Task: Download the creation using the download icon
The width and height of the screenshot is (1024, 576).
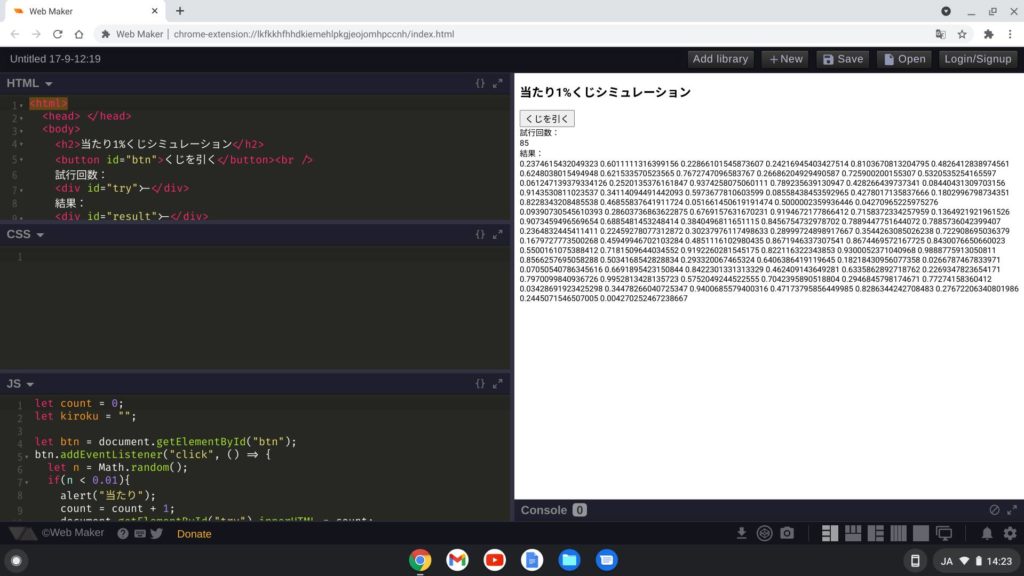Action: pyautogui.click(x=741, y=534)
